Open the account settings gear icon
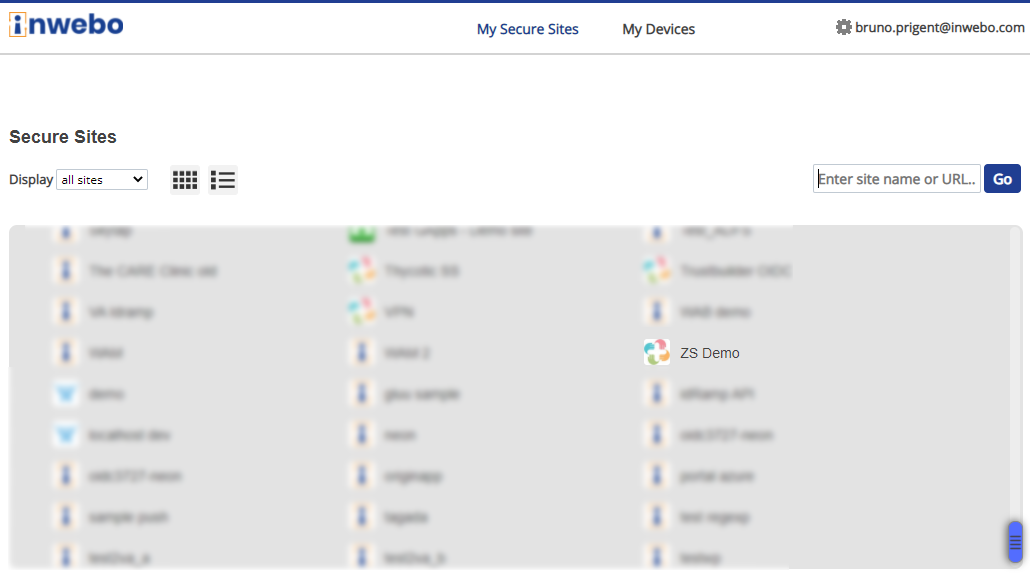Image resolution: width=1030 pixels, height=576 pixels. (x=843, y=28)
